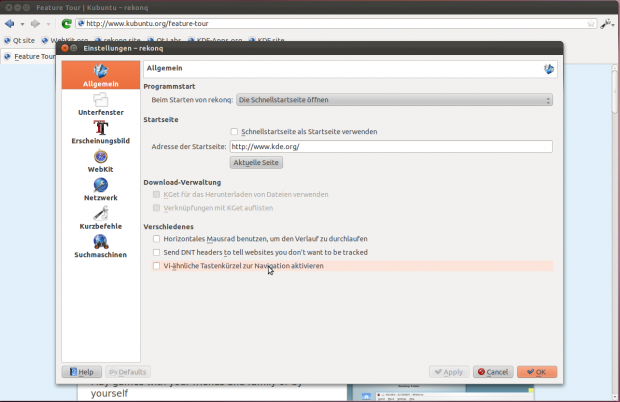Image resolution: width=620 pixels, height=402 pixels.
Task: Click the Adresse der Startseite text field
Action: pos(390,146)
